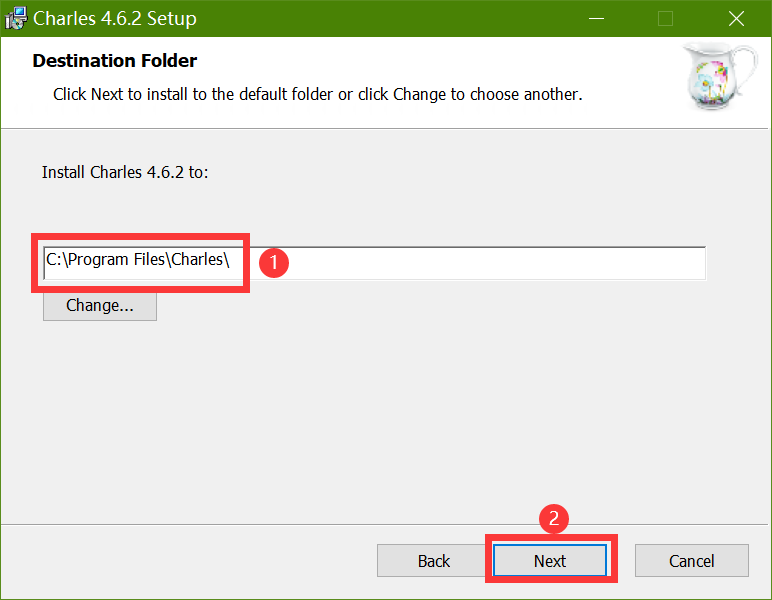Image resolution: width=772 pixels, height=600 pixels.
Task: Open the Change... folder dialog
Action: 100,306
